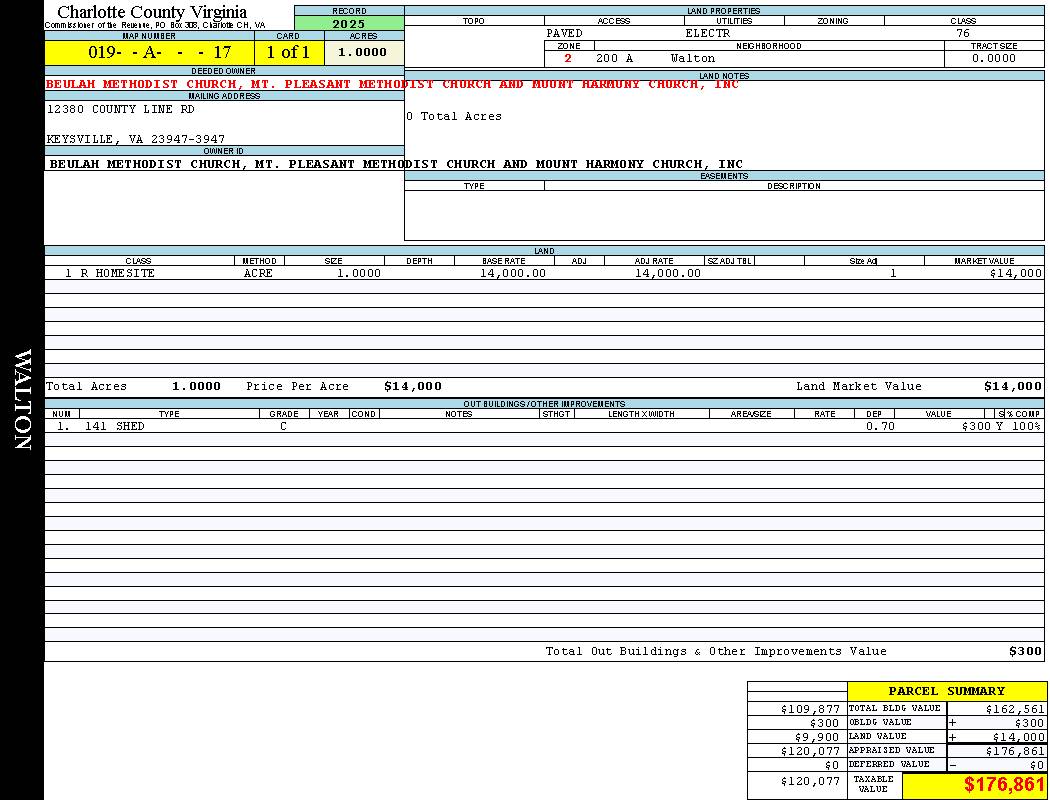The width and height of the screenshot is (1050, 800).
Task: Click the Keysville, VA 23947-3947 line
Action: 136,139
